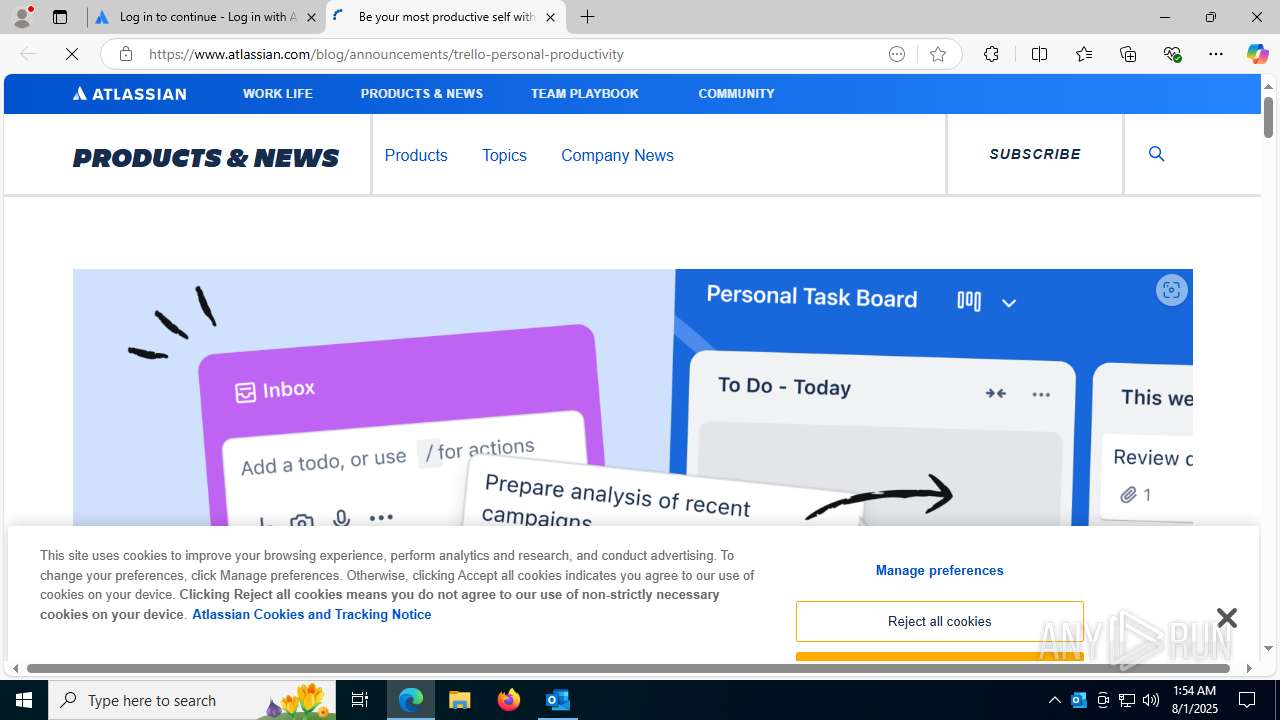This screenshot has height=720, width=1280.
Task: Click the scroll up arrow
Action: (x=1268, y=86)
